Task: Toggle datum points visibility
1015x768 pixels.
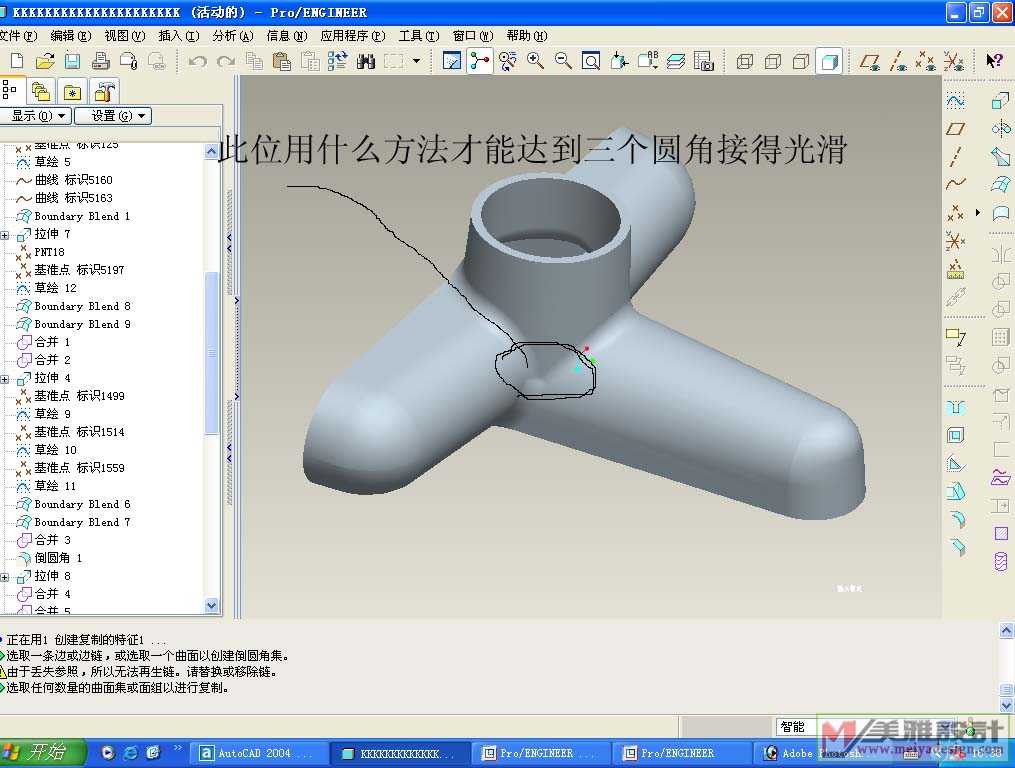Action: coord(926,61)
